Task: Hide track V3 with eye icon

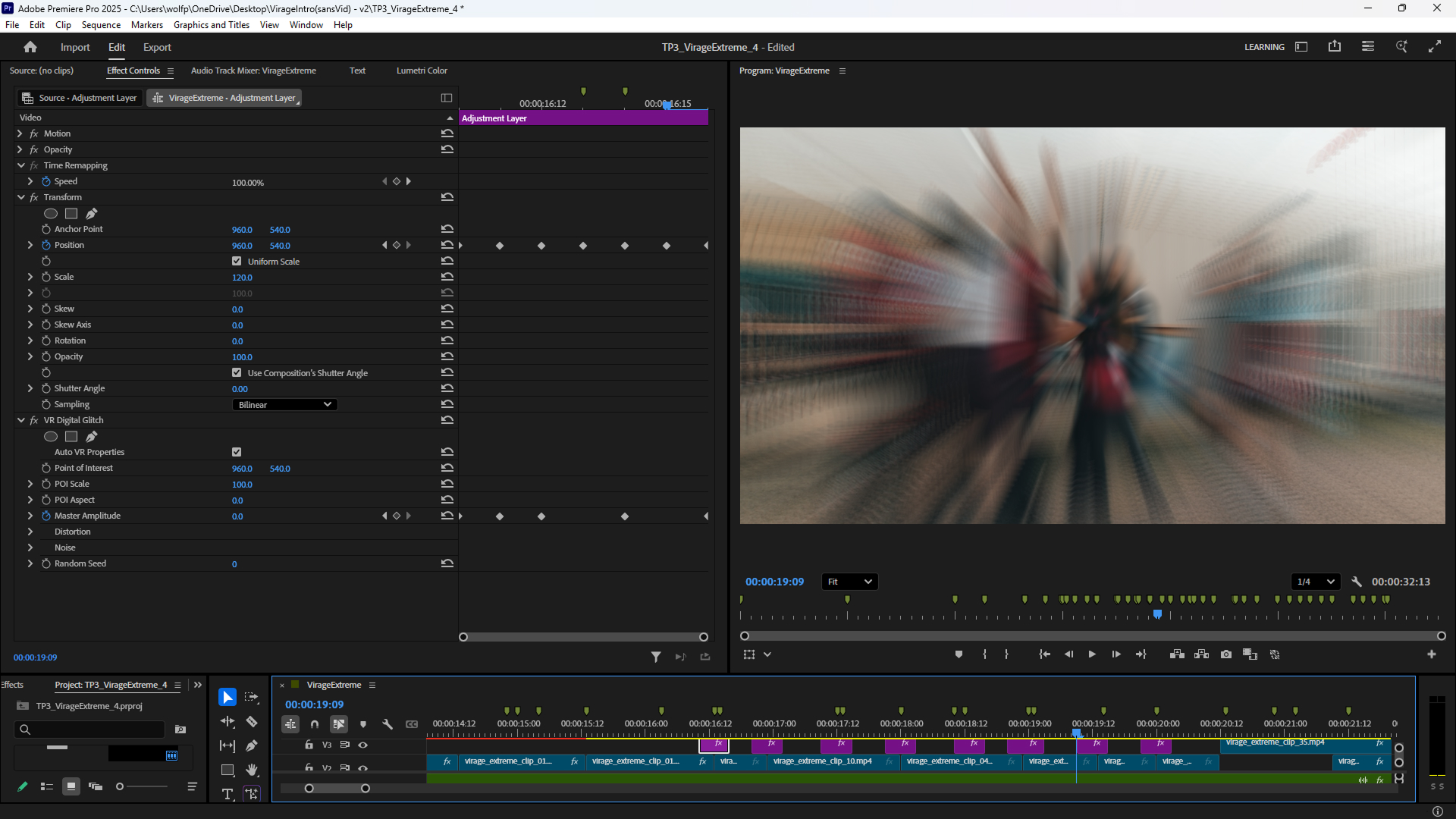Action: 363,745
